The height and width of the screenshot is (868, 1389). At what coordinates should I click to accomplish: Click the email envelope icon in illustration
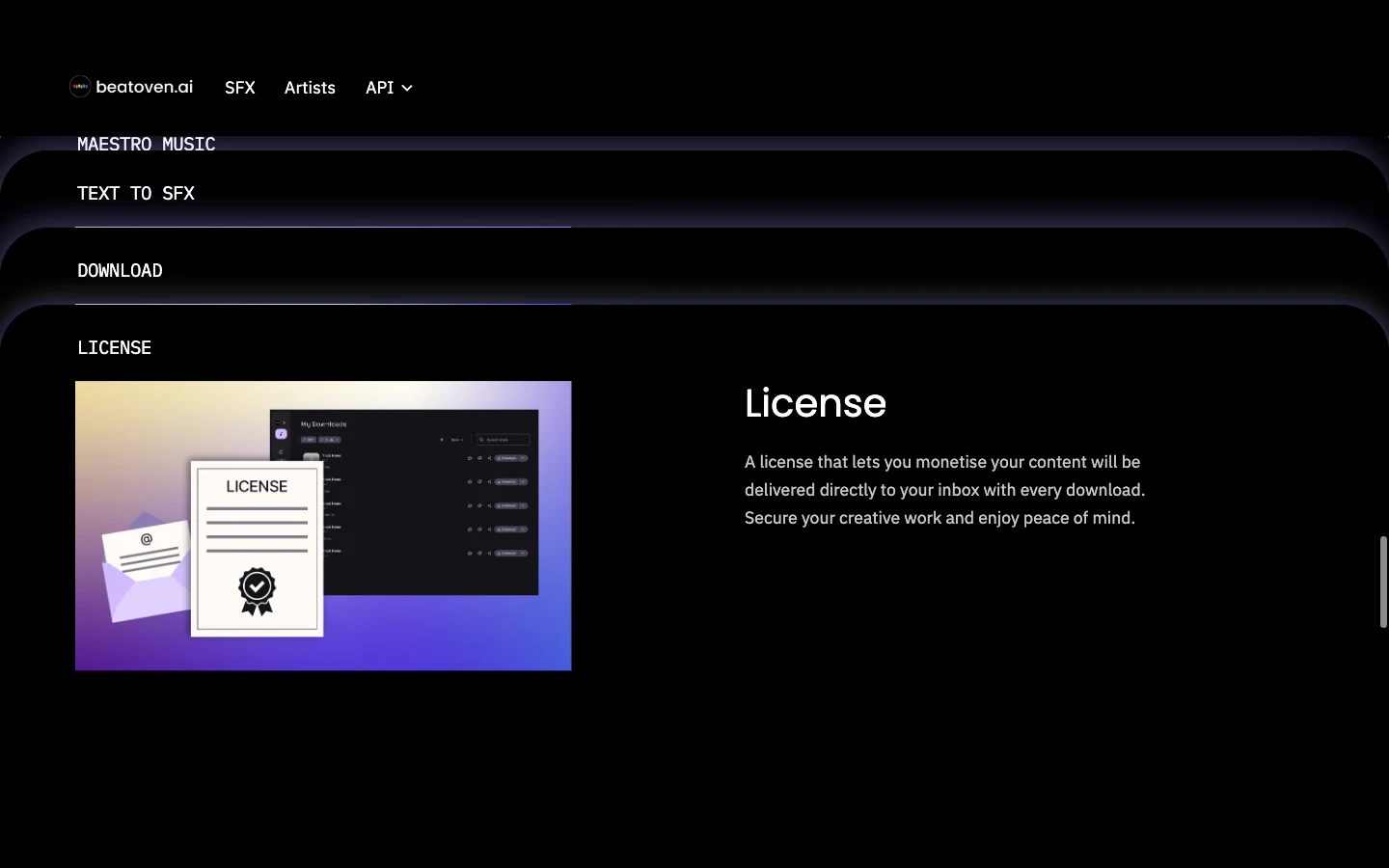coord(146,569)
